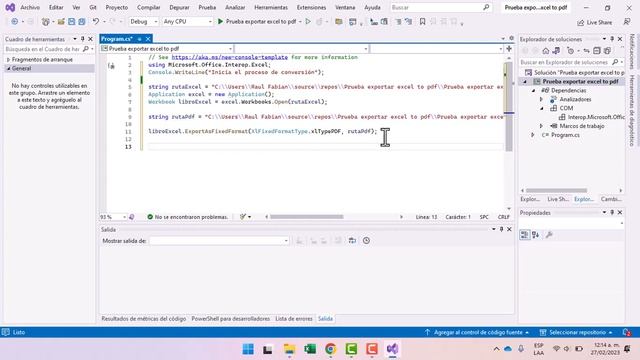Screen dimensions: 640x360
Task: Open the Debug configuration dropdown
Action: point(144,21)
